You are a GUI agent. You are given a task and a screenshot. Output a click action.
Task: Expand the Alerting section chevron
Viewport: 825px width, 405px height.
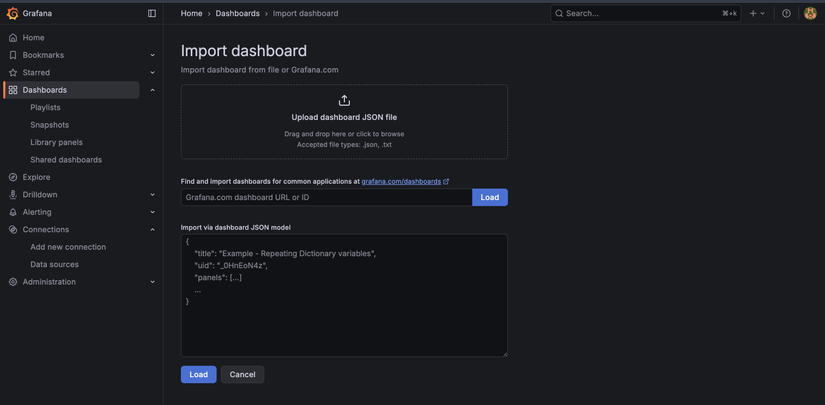pos(153,212)
